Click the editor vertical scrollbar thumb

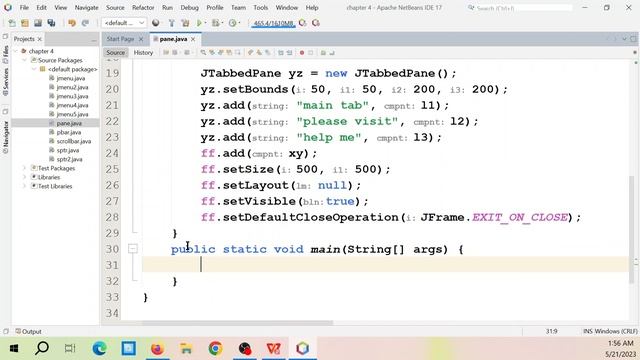click(632, 229)
